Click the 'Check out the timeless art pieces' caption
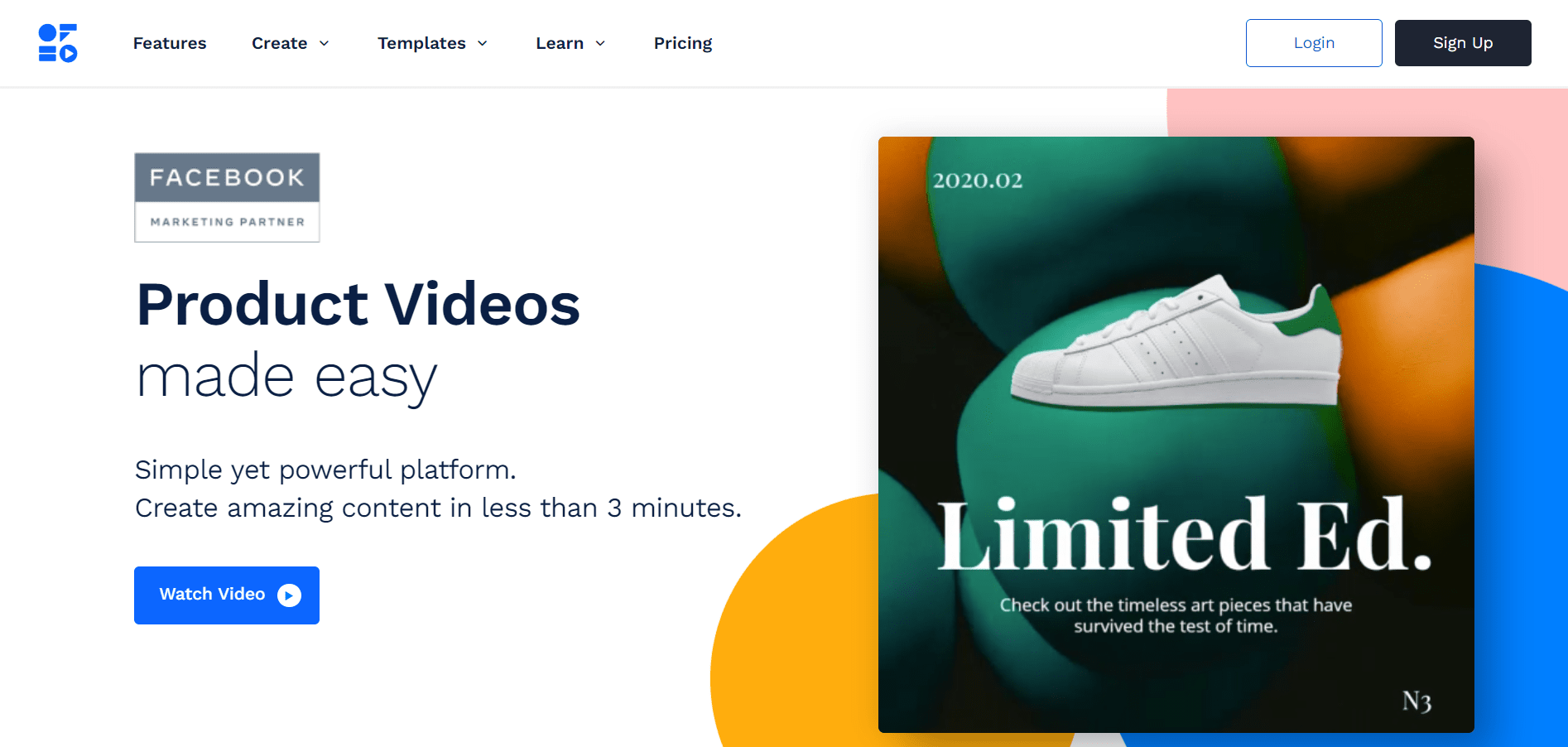Image resolution: width=1568 pixels, height=747 pixels. pyautogui.click(x=1176, y=615)
